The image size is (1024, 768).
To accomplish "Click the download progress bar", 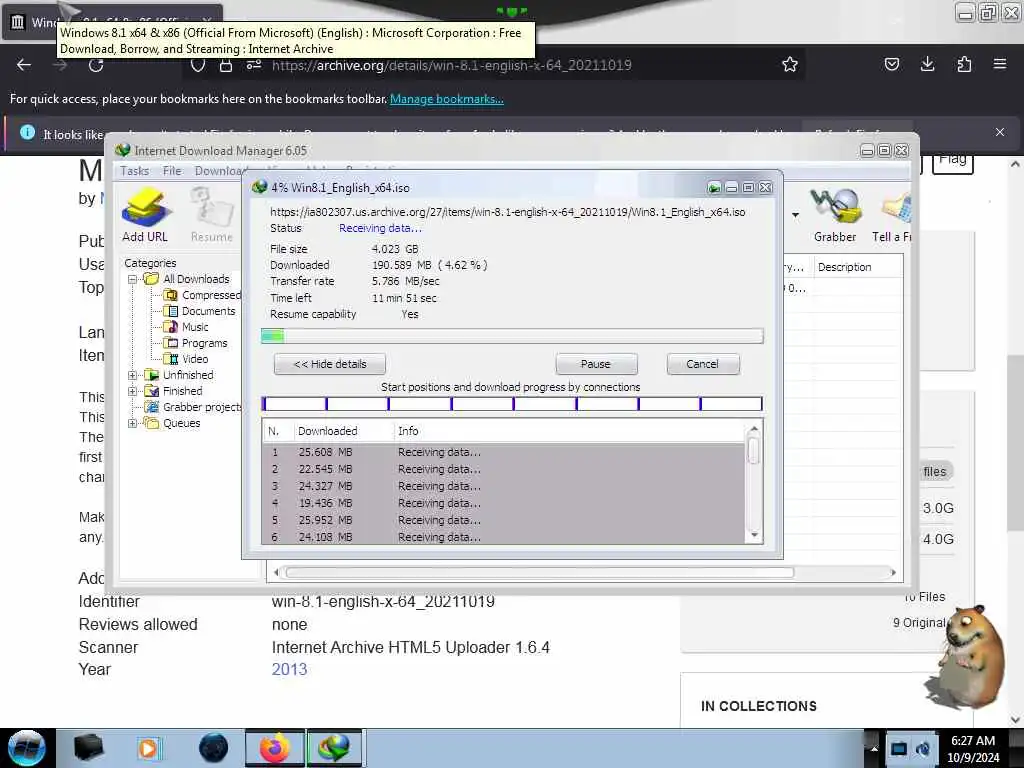I will (512, 336).
